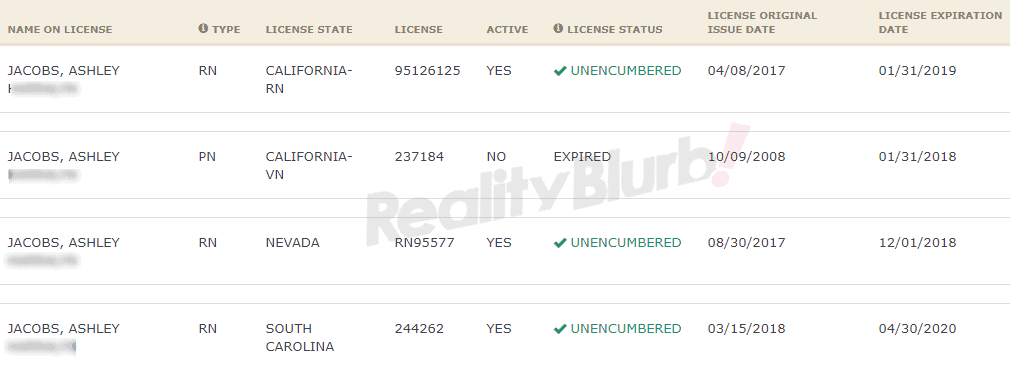Click UNENCUMBERED status in the South Carolina row
This screenshot has height=368, width=1010.
[625, 329]
